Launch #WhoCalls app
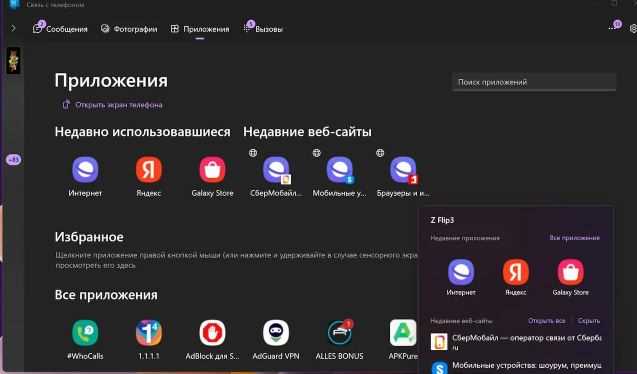 tap(85, 340)
